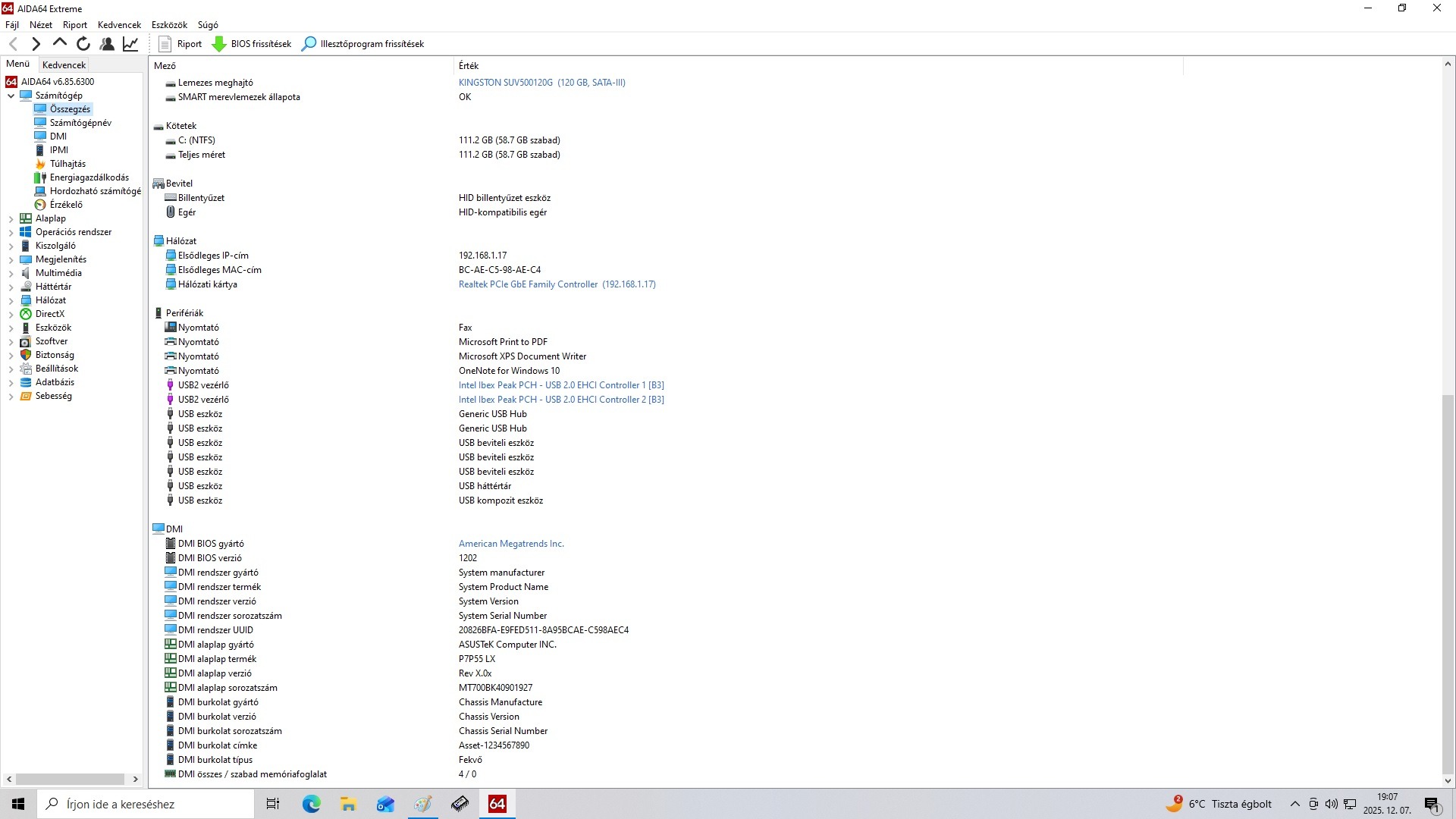This screenshot has width=1456, height=819.
Task: Open the graph chart toolbar icon
Action: click(130, 44)
